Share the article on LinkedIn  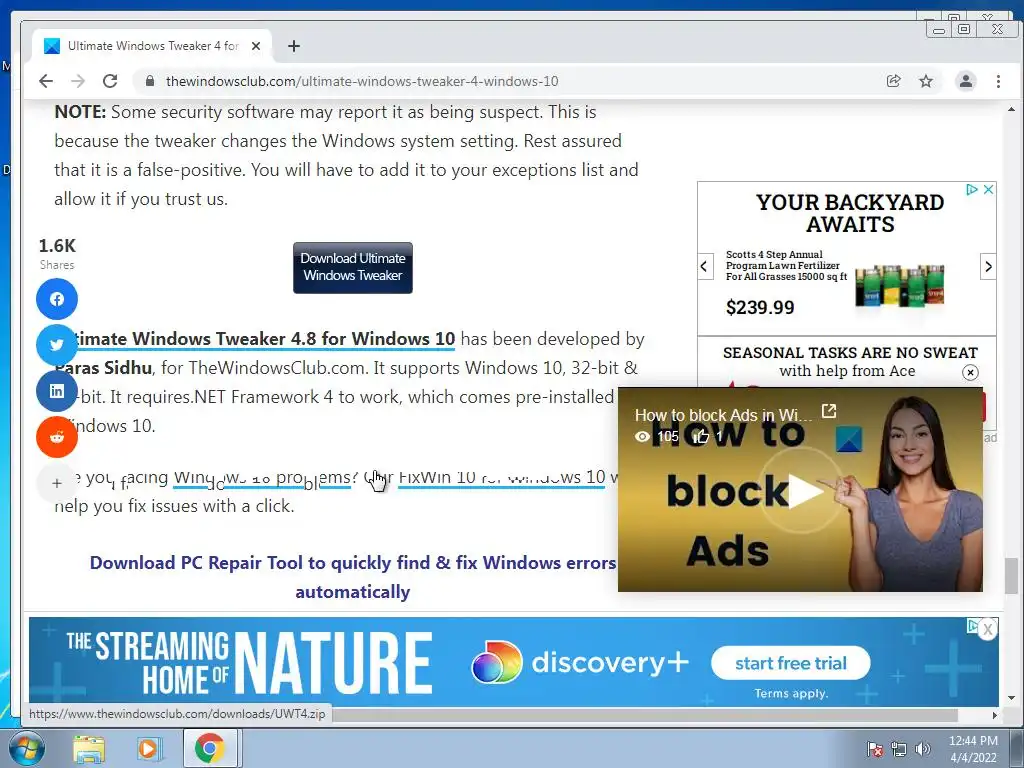pos(57,391)
